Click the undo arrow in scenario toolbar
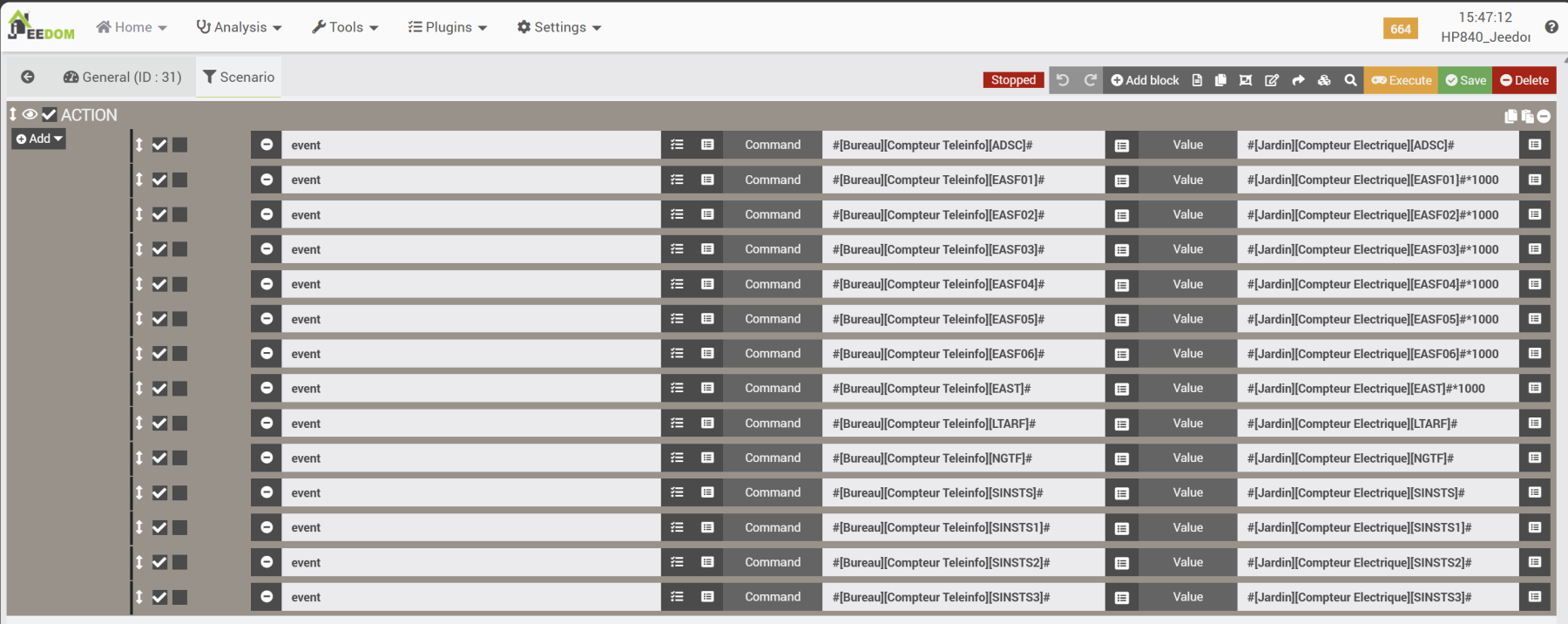Image resolution: width=1568 pixels, height=624 pixels. point(1063,80)
